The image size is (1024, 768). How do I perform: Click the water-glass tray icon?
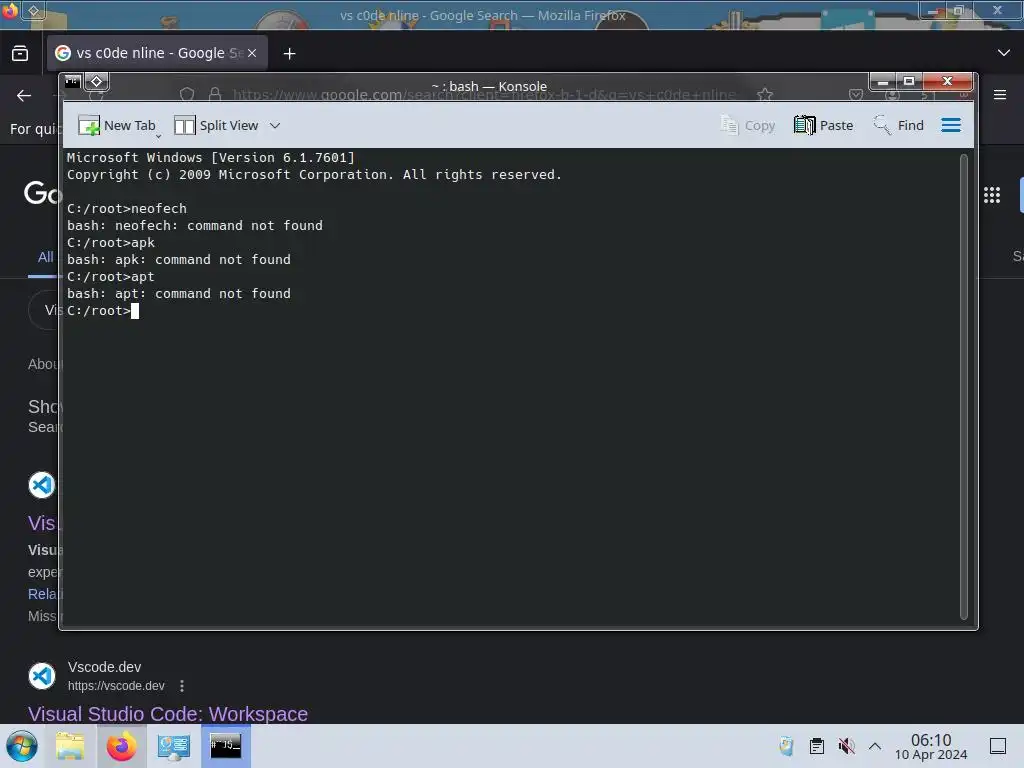pyautogui.click(x=786, y=746)
